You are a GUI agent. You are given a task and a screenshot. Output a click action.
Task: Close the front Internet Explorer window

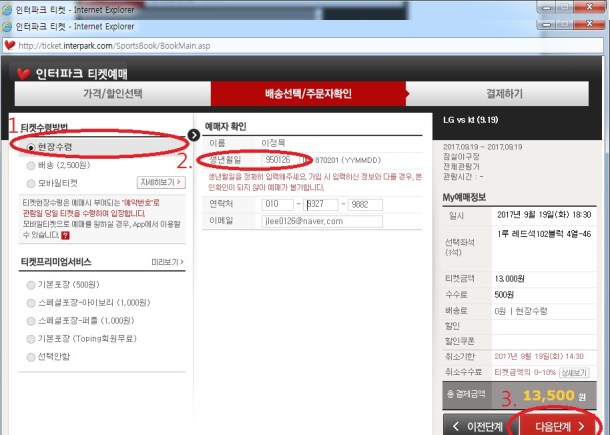(x=589, y=25)
